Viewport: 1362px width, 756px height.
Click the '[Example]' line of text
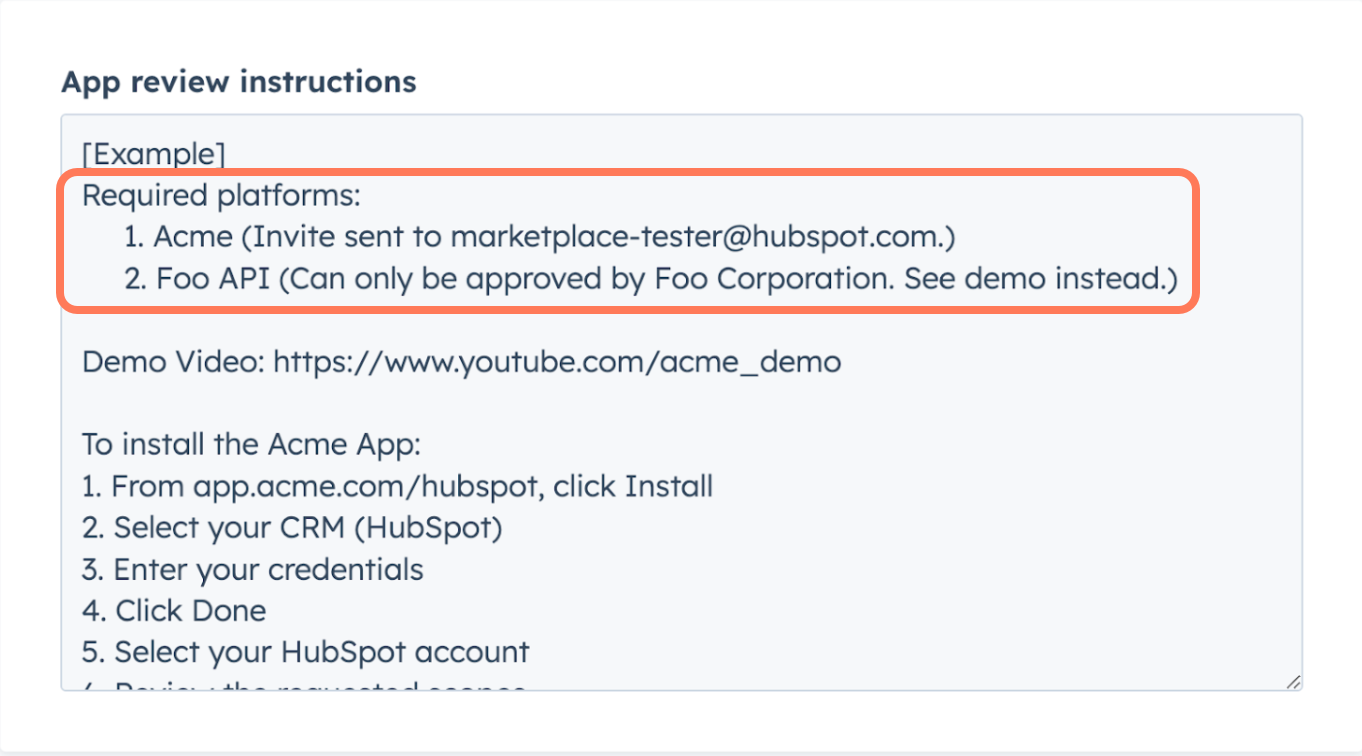153,154
